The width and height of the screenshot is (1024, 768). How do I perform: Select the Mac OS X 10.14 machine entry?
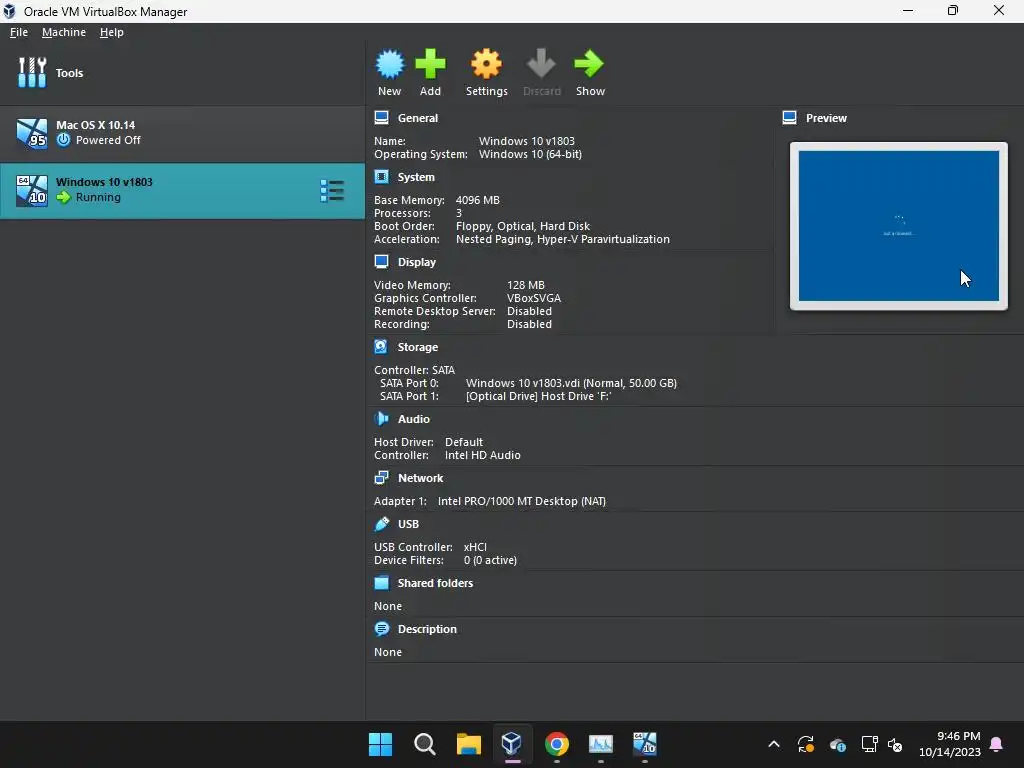tap(182, 133)
